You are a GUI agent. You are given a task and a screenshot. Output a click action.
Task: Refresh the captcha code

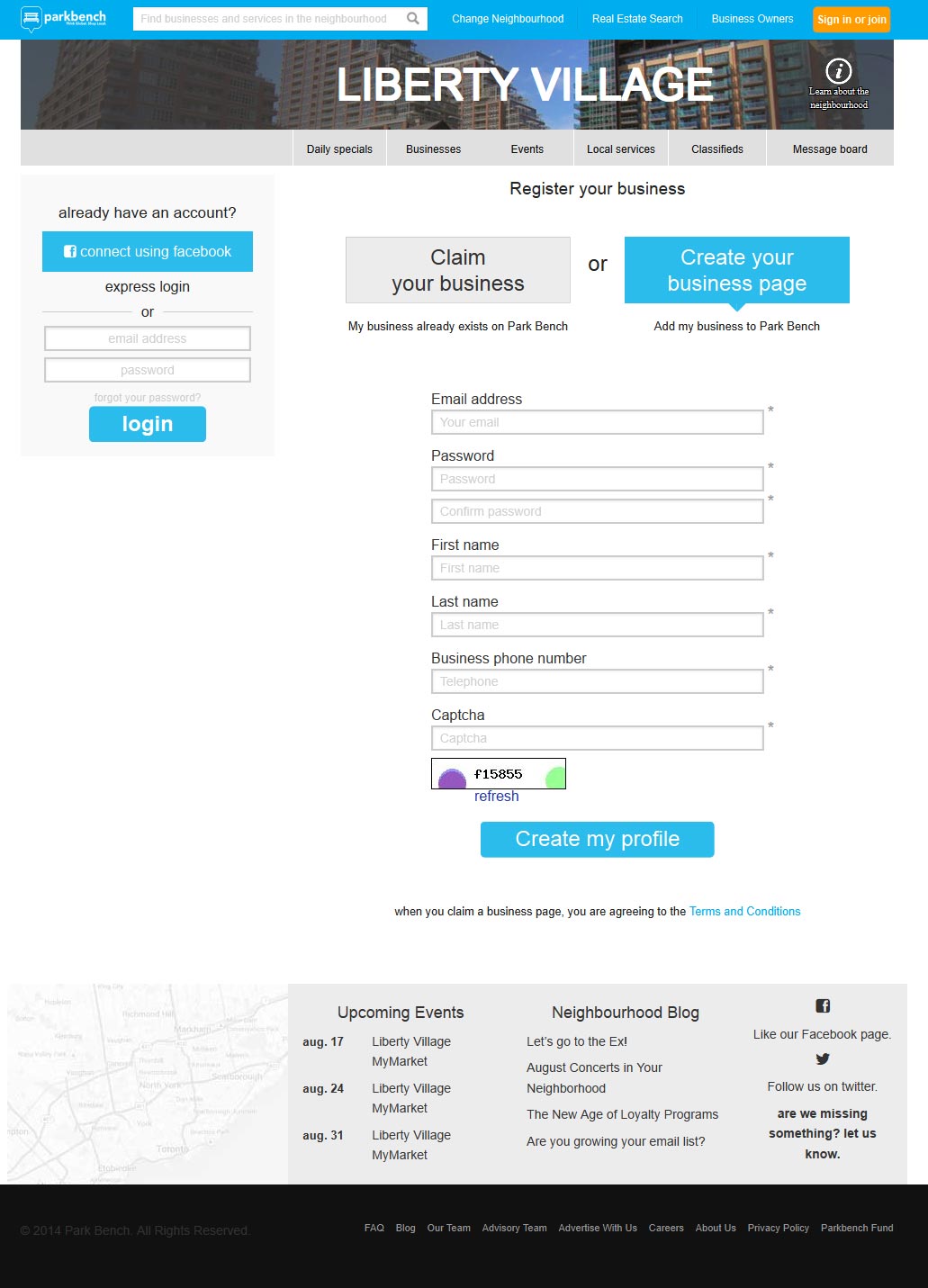497,797
